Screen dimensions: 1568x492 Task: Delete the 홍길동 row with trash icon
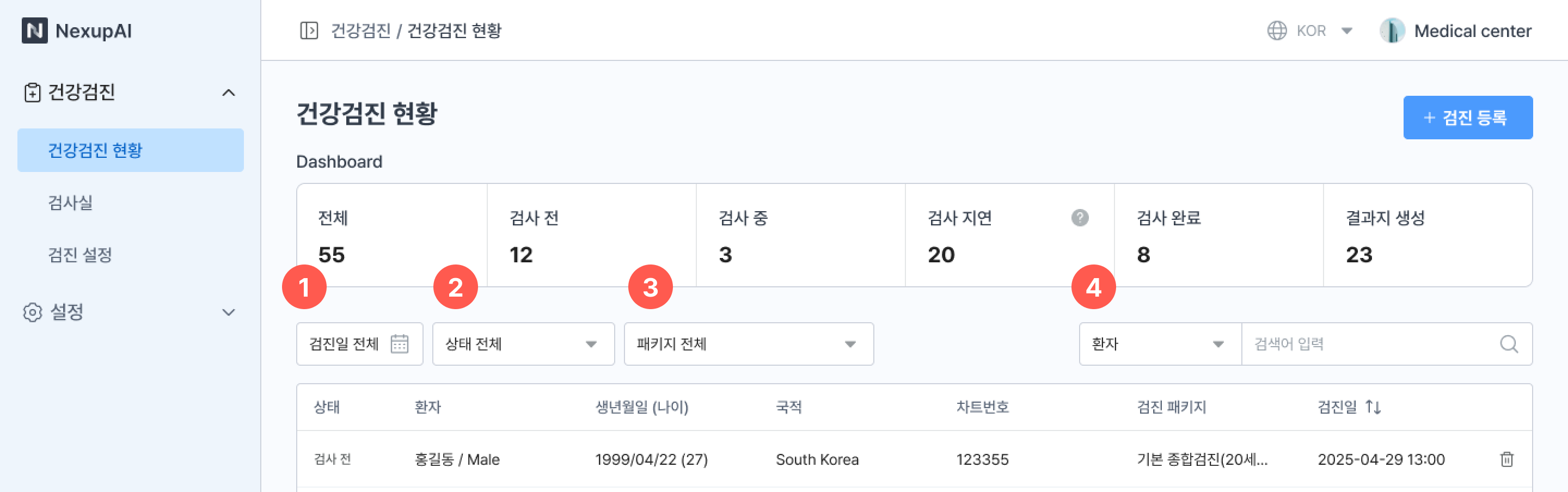1506,459
